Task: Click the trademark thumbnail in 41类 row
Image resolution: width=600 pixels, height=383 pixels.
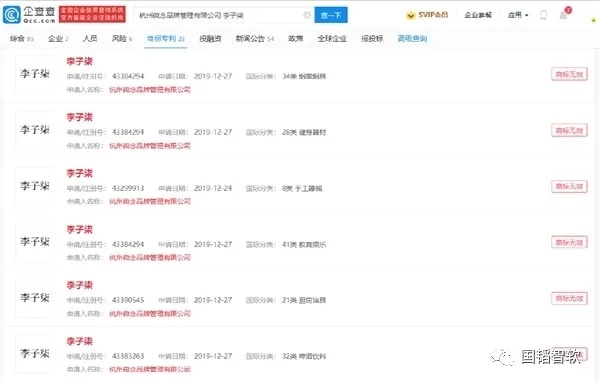Action: [x=34, y=242]
